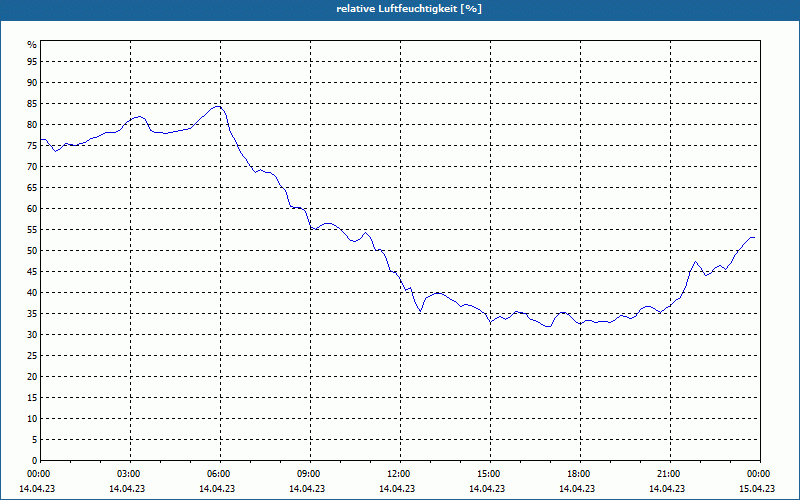Screen dimensions: 800x500
Task: Pick the '45' y-axis label
Action: pos(32,271)
